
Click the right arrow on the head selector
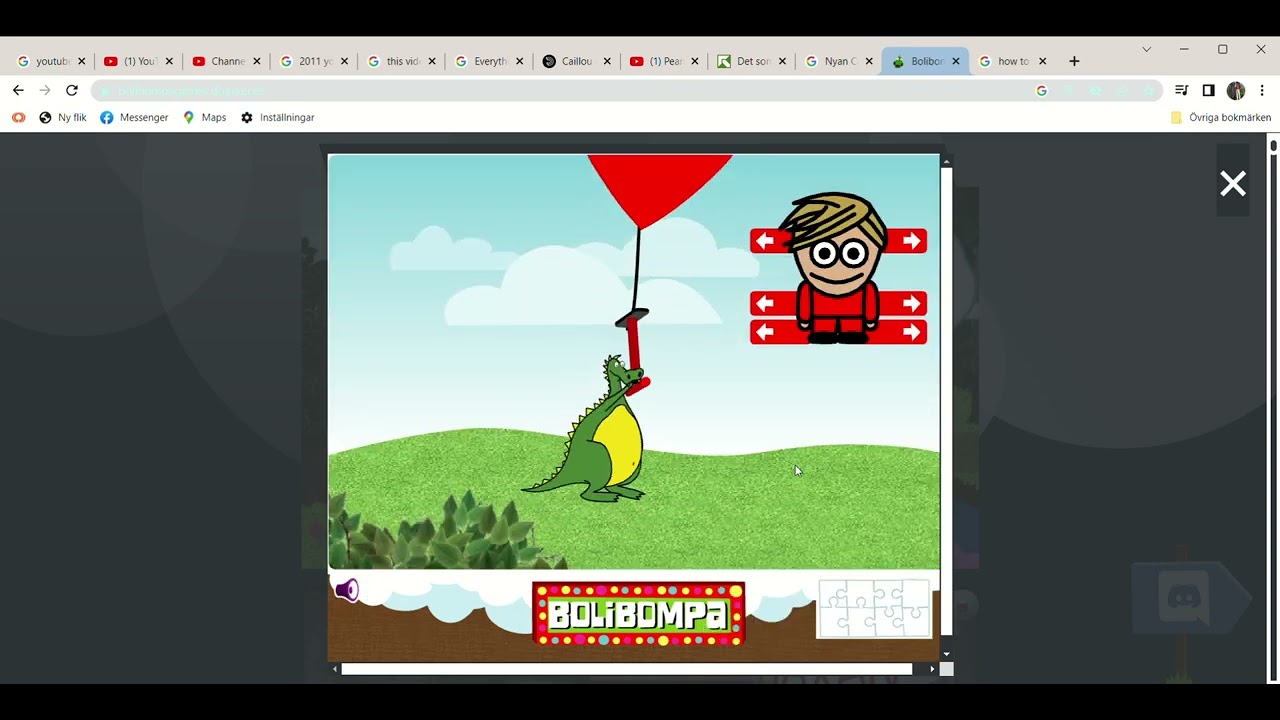[911, 241]
